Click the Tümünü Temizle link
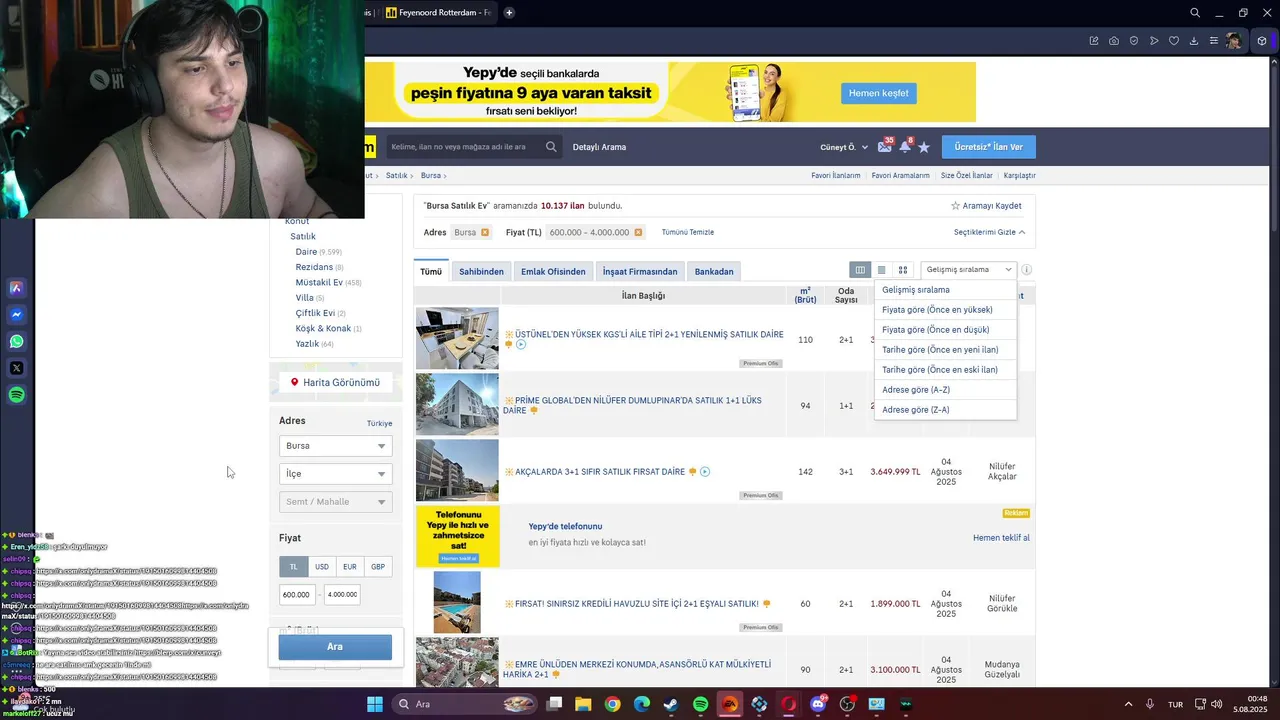The width and height of the screenshot is (1280, 720). [x=688, y=232]
